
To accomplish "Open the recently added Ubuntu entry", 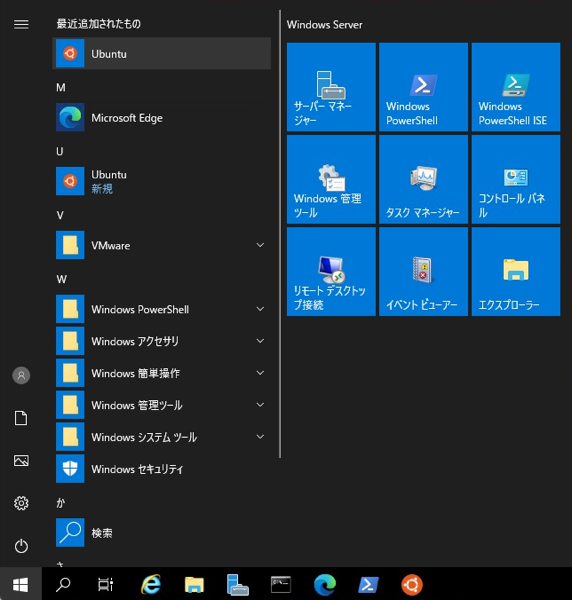I will [x=161, y=53].
